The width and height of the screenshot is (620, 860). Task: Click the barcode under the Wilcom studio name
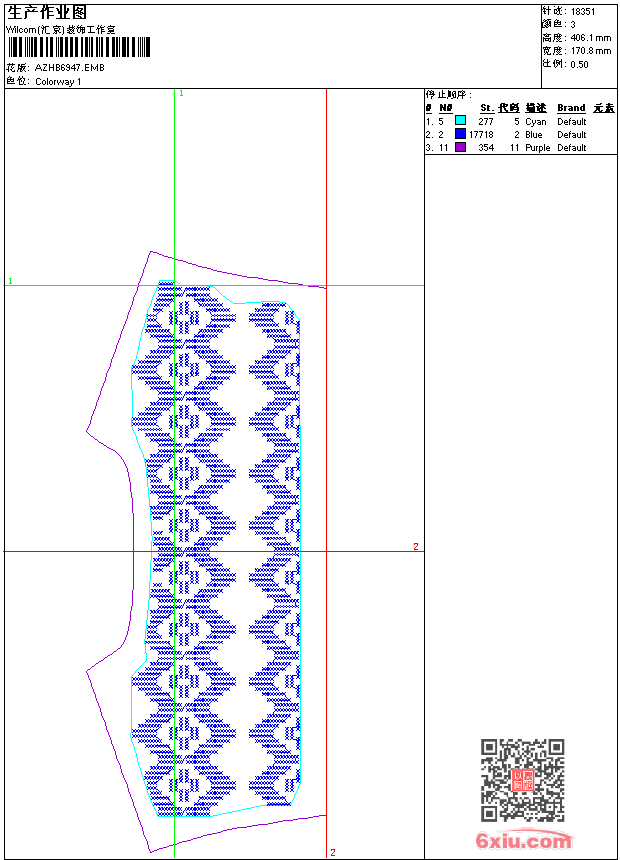click(x=78, y=47)
